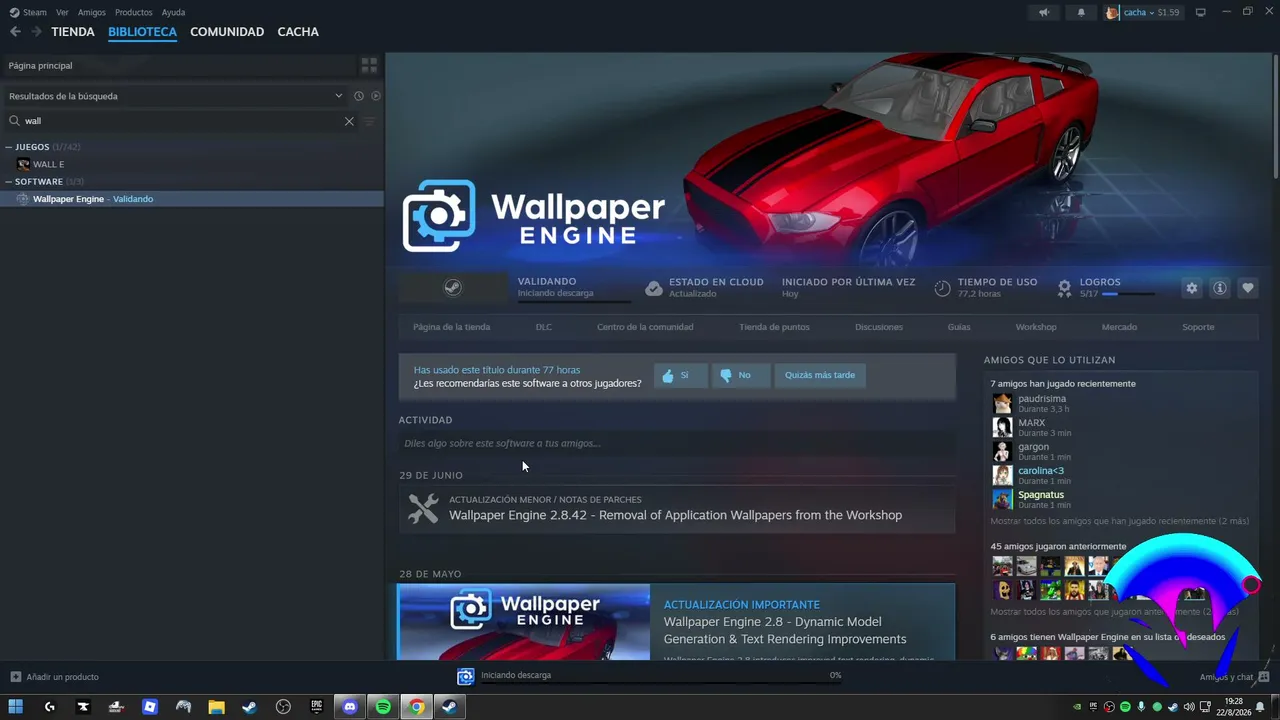
Task: Collapse the SOFTWARE category
Action: (x=9, y=182)
